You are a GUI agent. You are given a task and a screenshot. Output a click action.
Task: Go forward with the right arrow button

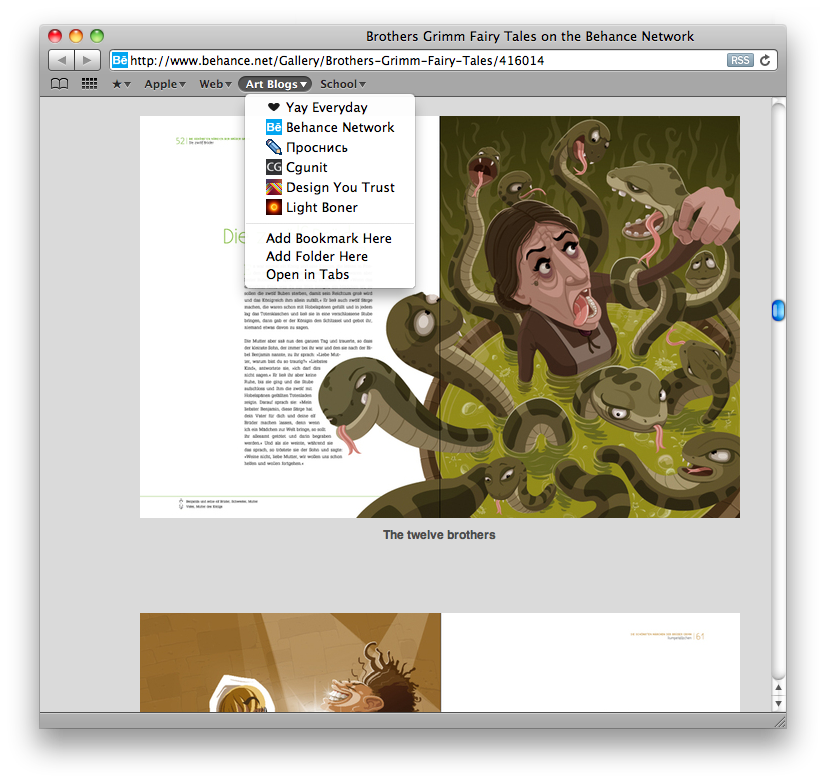coord(87,60)
